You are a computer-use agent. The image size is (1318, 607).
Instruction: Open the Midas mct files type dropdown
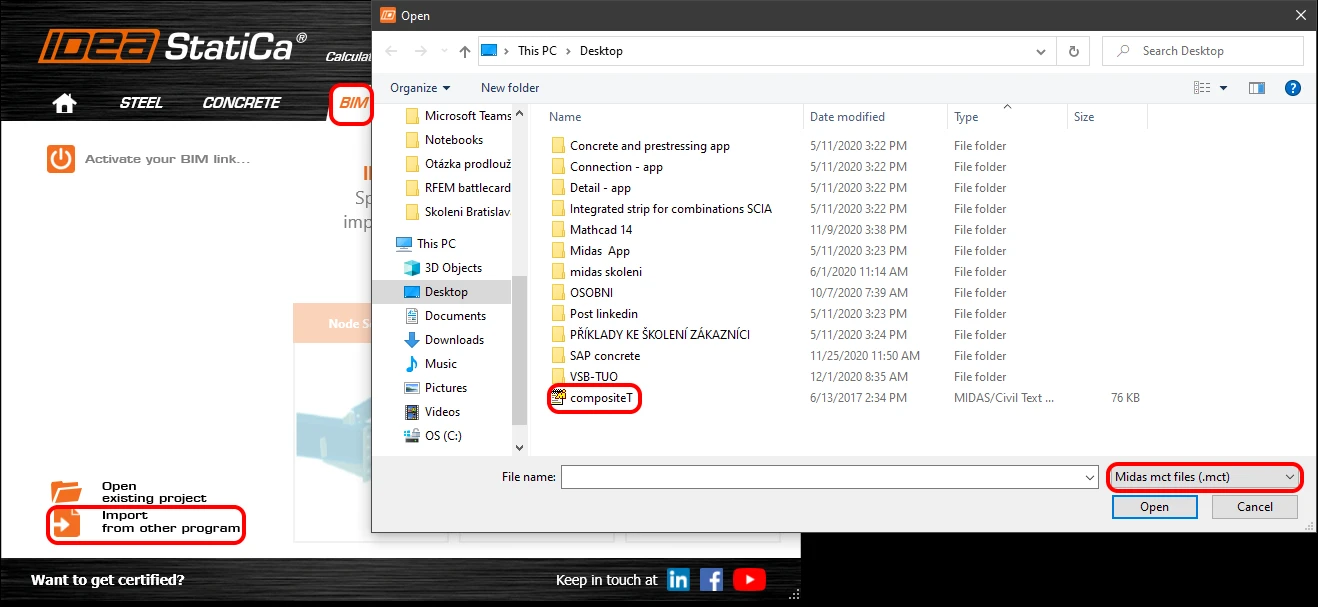click(1205, 478)
